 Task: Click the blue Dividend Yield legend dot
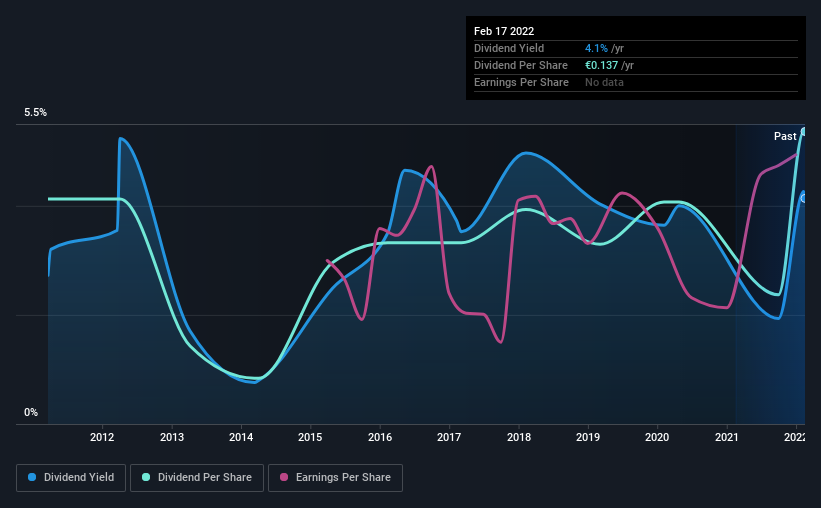point(32,477)
